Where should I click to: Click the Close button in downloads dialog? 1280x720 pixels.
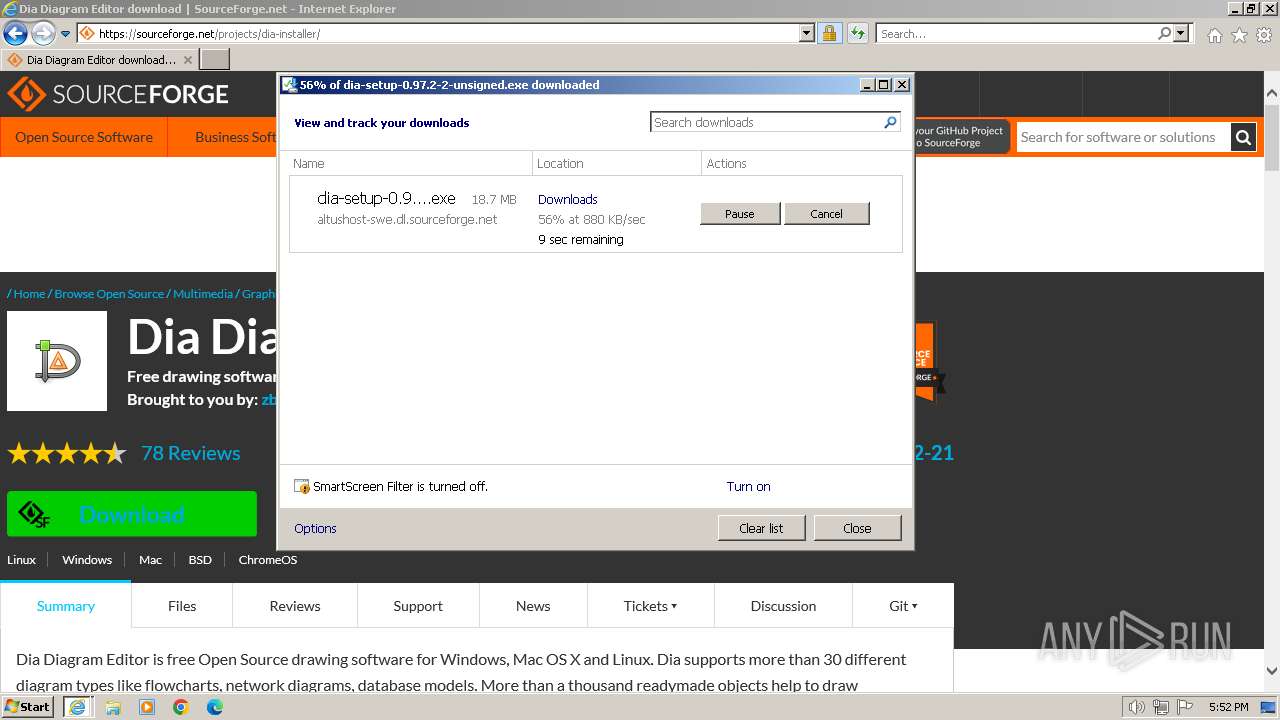857,528
